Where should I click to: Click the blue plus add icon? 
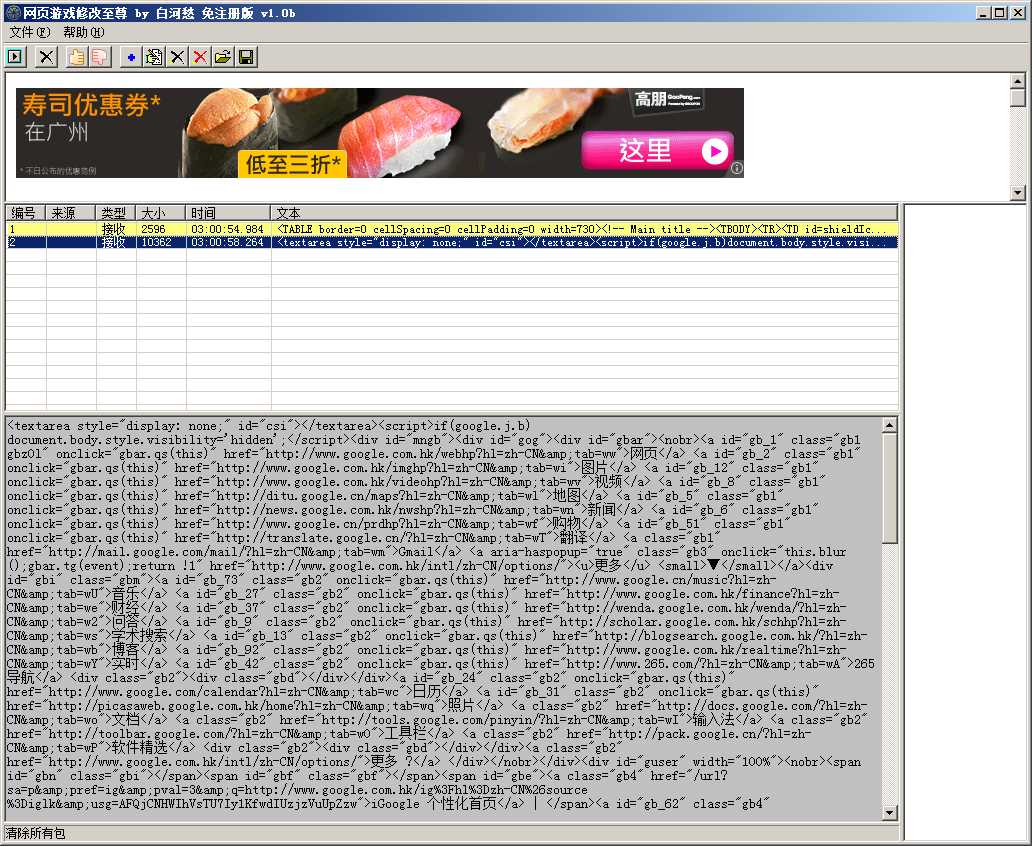pos(131,57)
